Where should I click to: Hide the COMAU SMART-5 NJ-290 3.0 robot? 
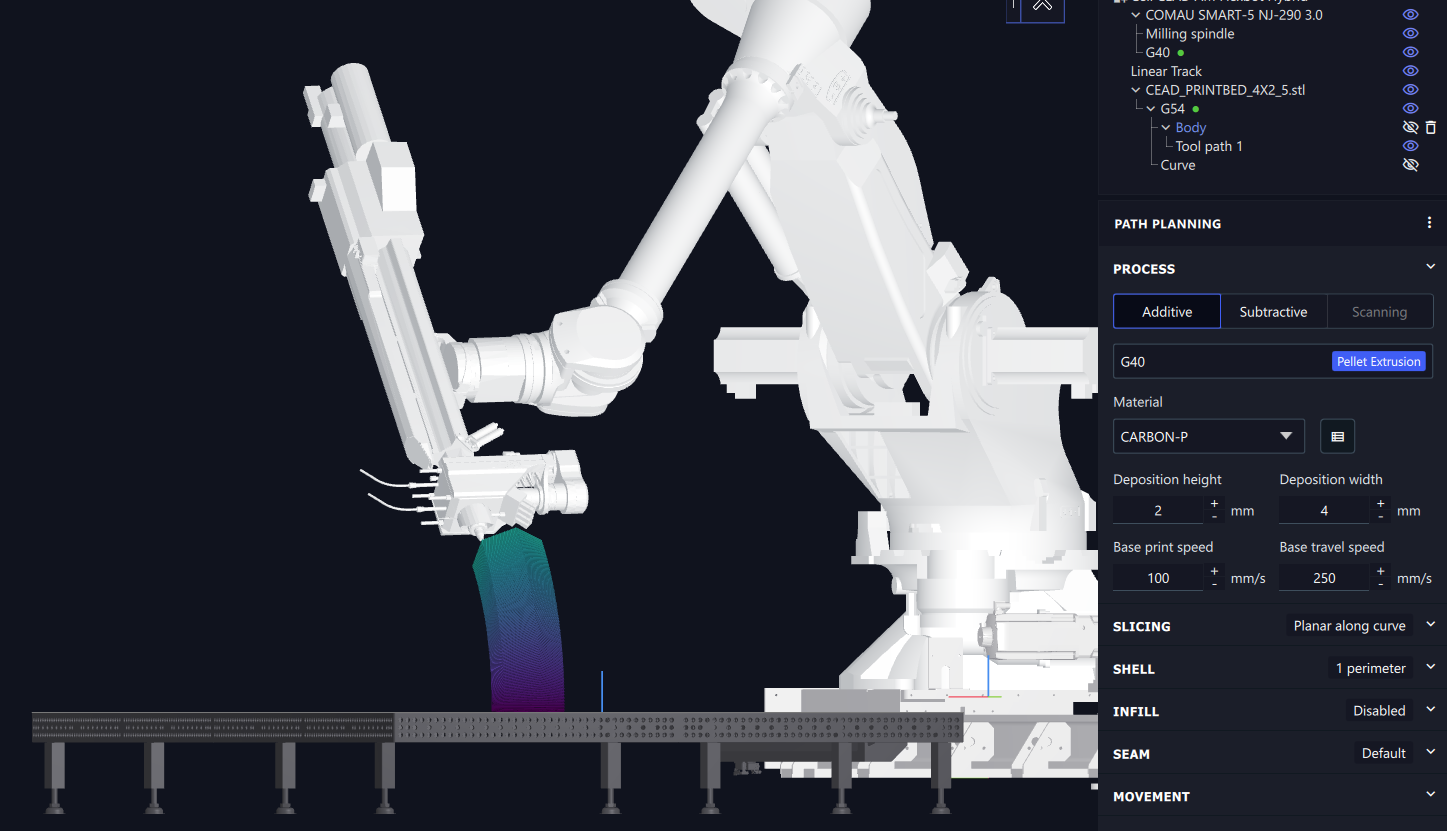(1411, 15)
